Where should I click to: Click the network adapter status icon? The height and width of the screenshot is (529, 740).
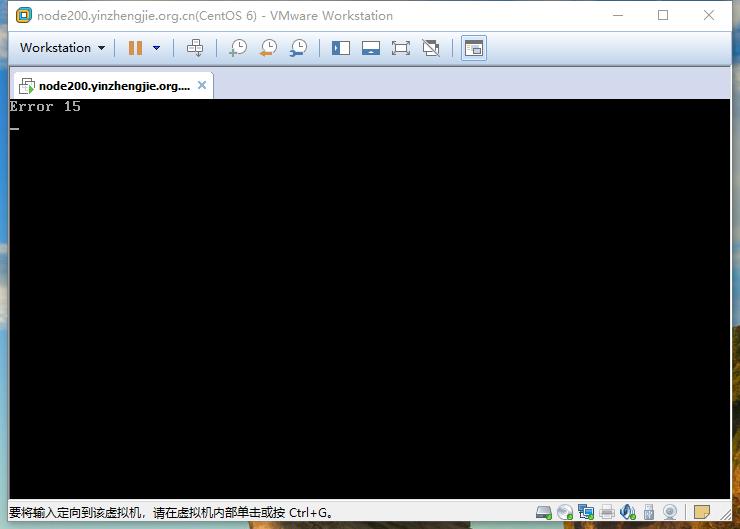(x=586, y=512)
